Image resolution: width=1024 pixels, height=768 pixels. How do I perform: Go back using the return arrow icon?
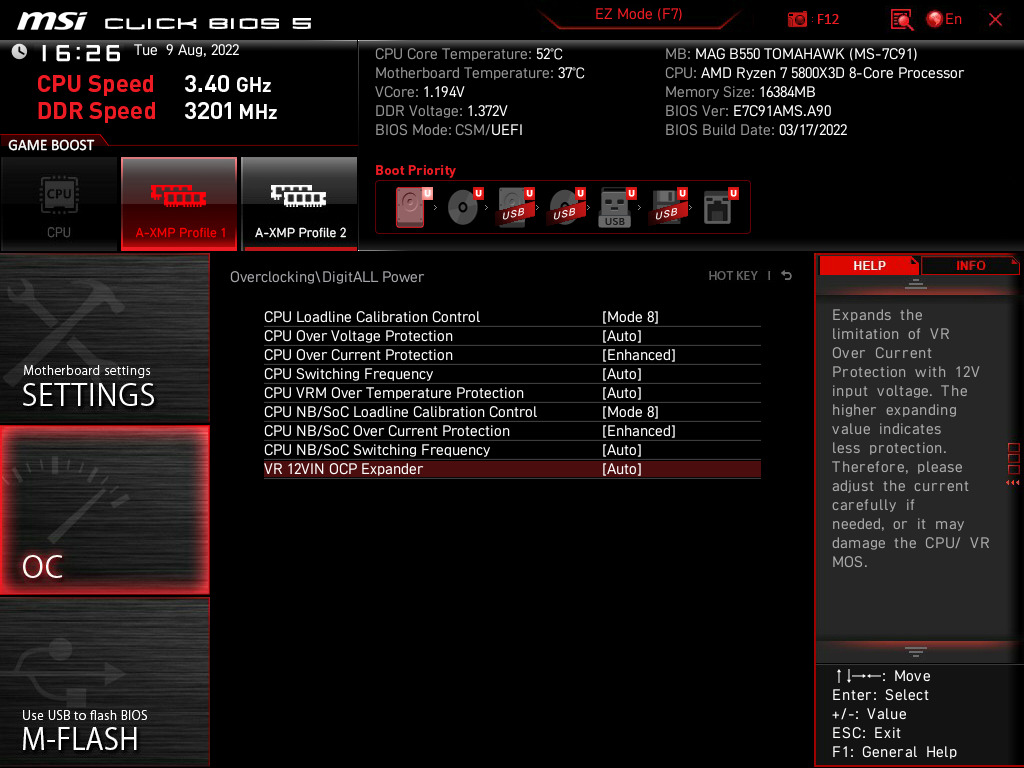click(x=787, y=276)
